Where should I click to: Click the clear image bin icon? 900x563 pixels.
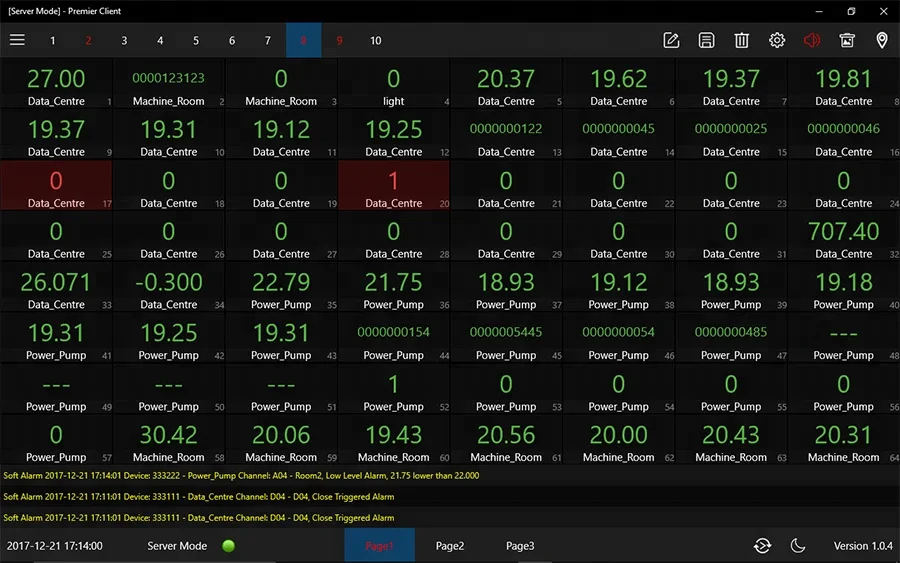[847, 40]
